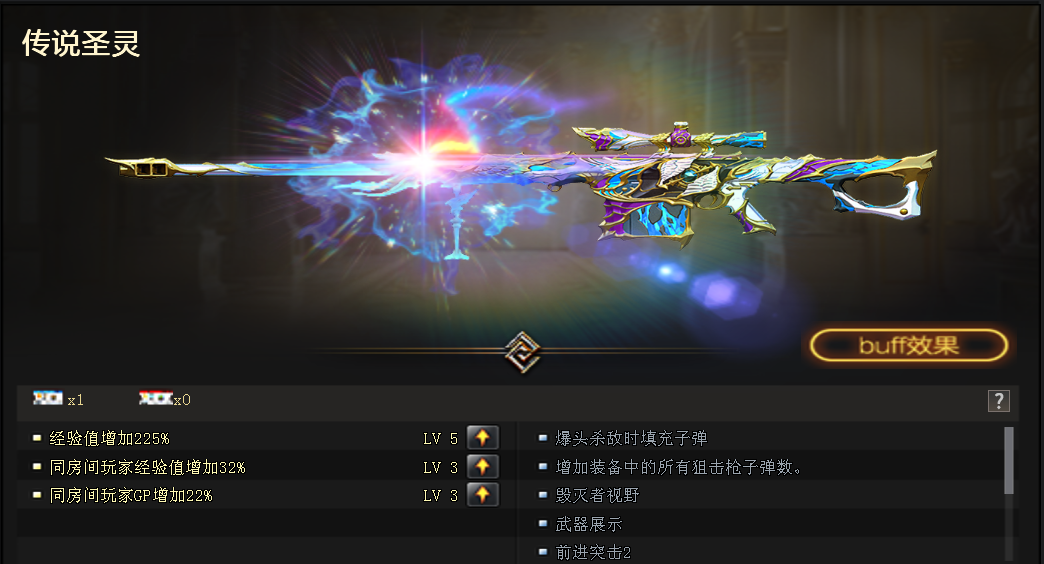Select the 增加装备中的所有狙击枪子弹数 entry
The height and width of the screenshot is (564, 1044).
pyautogui.click(x=679, y=467)
